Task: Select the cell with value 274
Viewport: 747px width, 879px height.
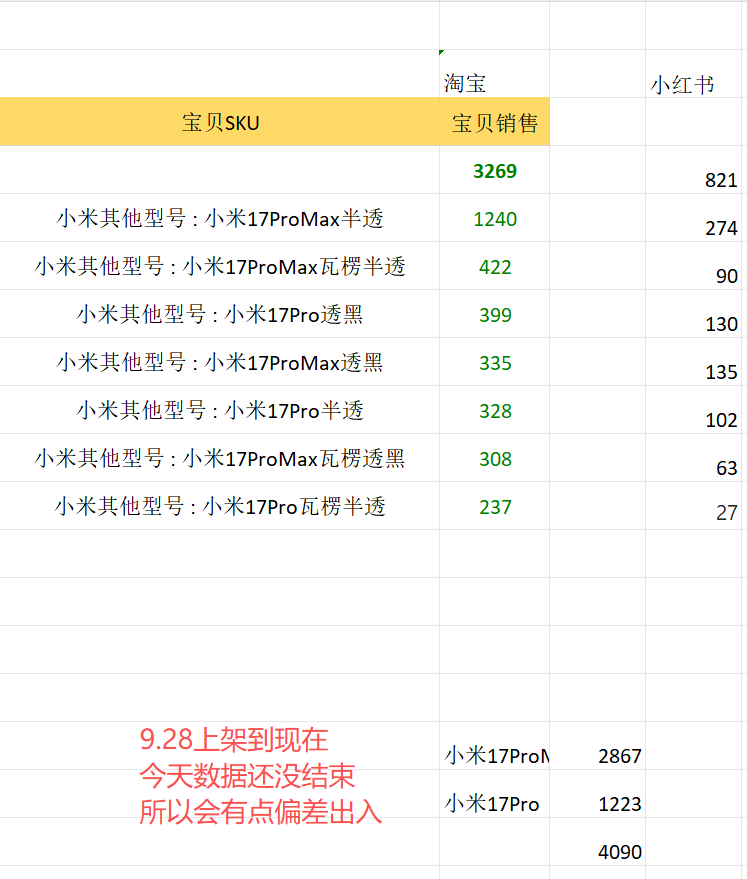Action: pyautogui.click(x=693, y=218)
